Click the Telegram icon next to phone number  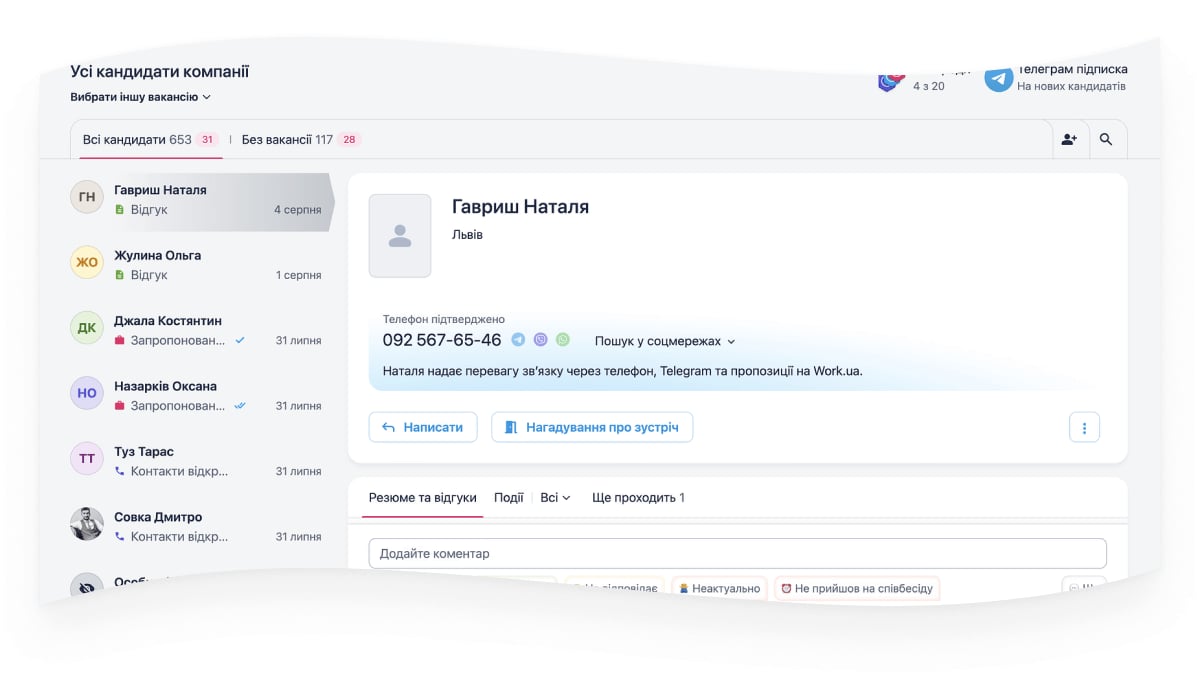pyautogui.click(x=518, y=340)
